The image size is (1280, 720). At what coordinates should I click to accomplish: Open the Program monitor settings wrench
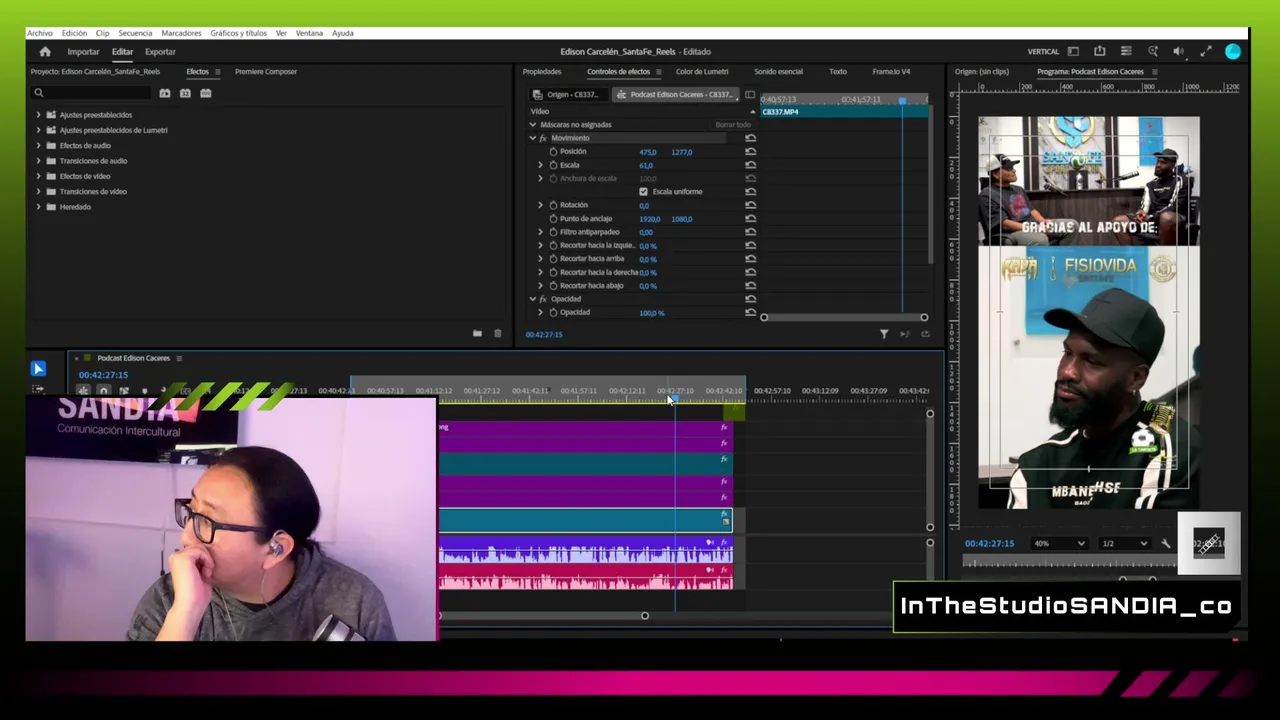click(x=1166, y=543)
